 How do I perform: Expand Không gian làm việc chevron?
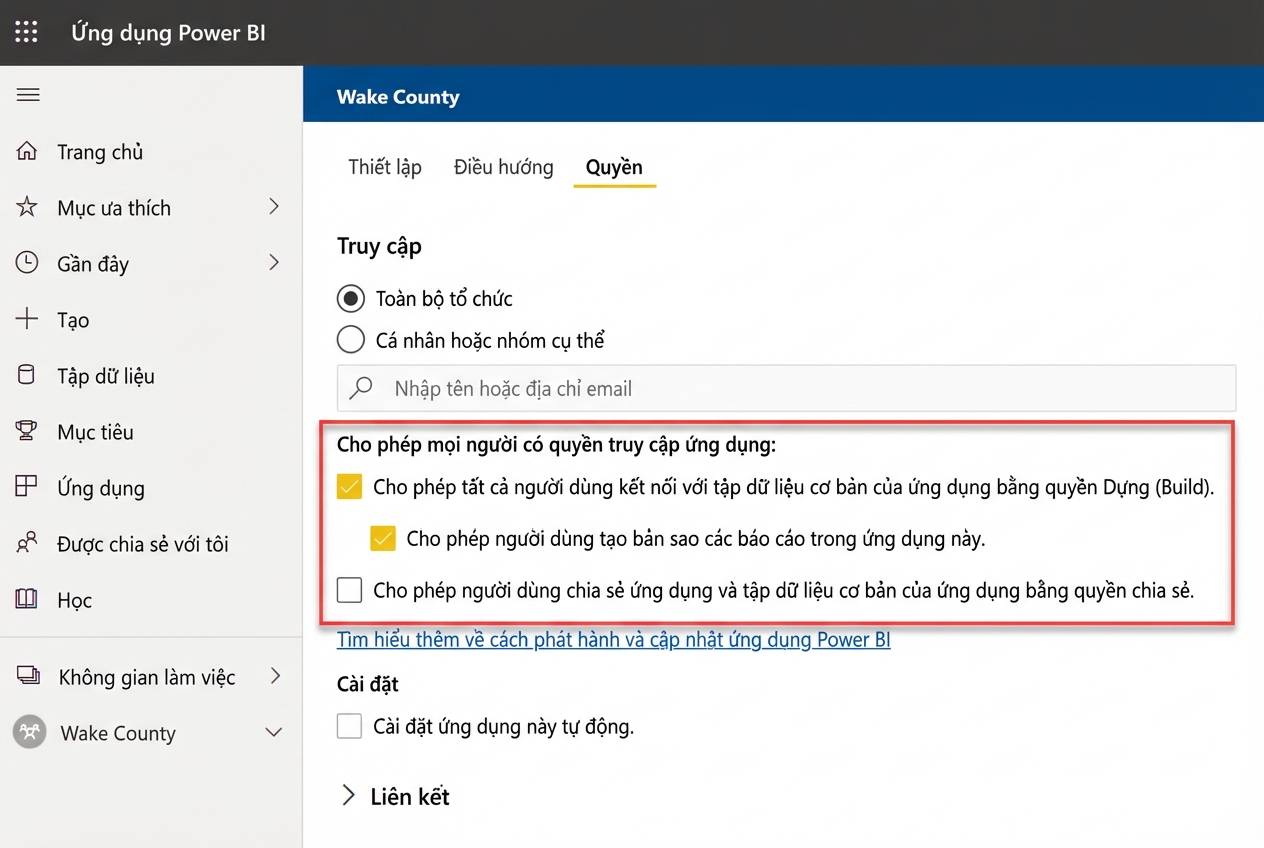tap(275, 676)
